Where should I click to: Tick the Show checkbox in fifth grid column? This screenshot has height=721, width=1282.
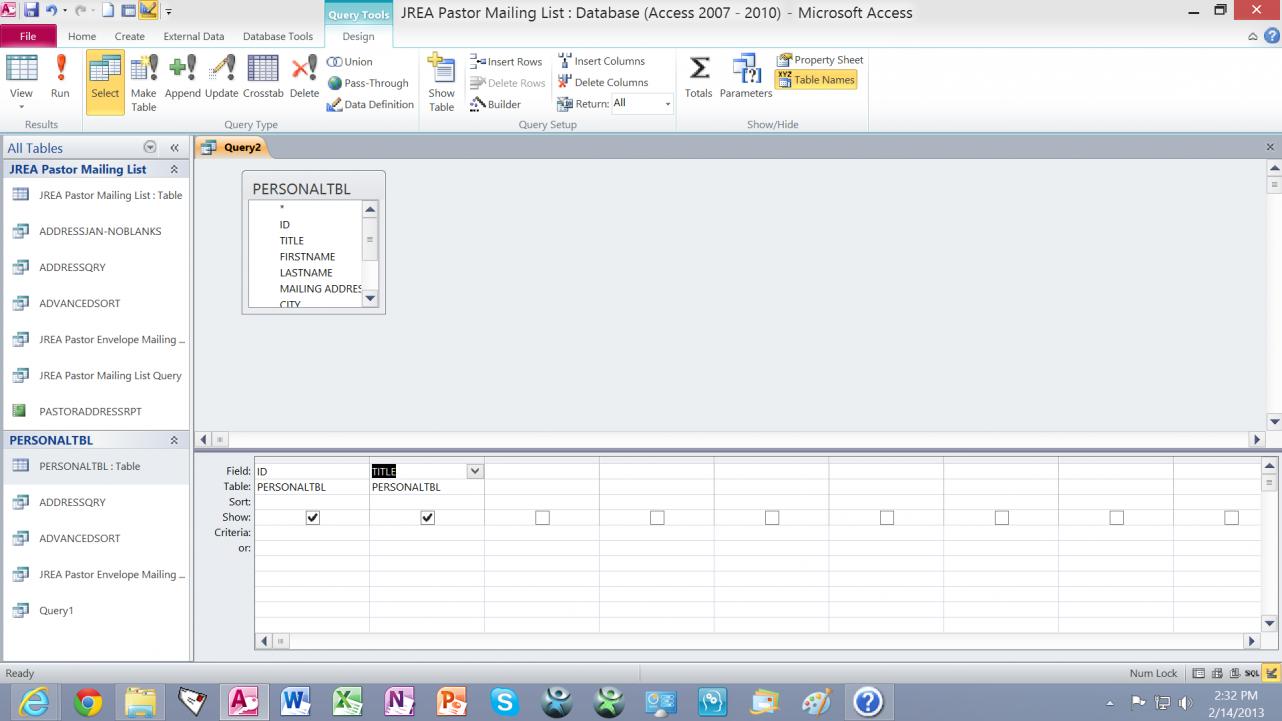click(x=772, y=518)
